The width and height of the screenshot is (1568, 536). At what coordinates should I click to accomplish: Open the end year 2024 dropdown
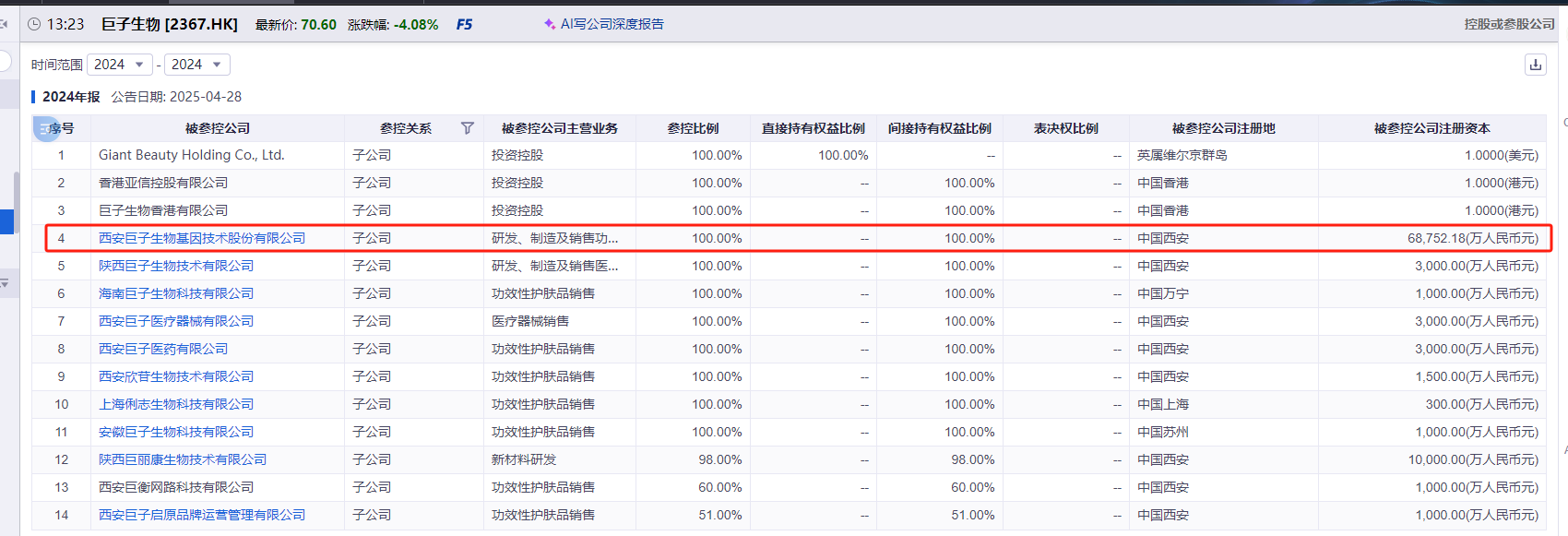click(197, 65)
